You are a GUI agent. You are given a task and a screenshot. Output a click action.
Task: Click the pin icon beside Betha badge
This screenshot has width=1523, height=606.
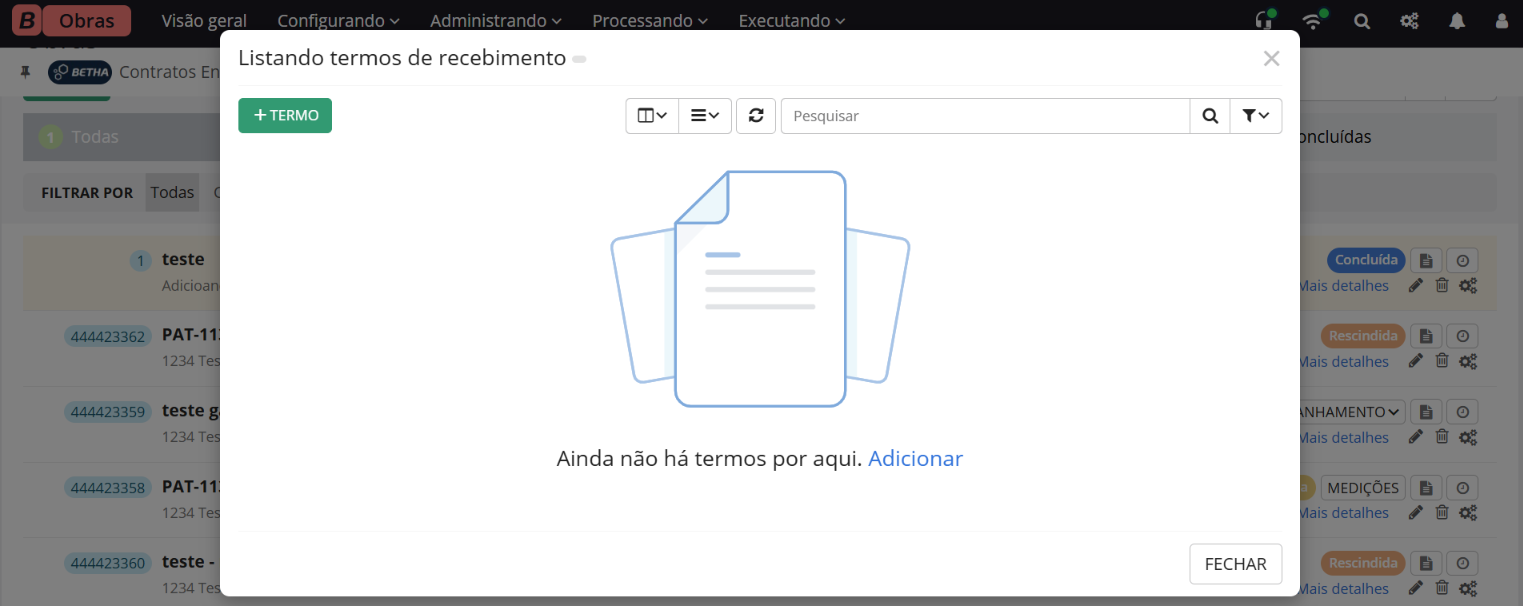[x=26, y=72]
